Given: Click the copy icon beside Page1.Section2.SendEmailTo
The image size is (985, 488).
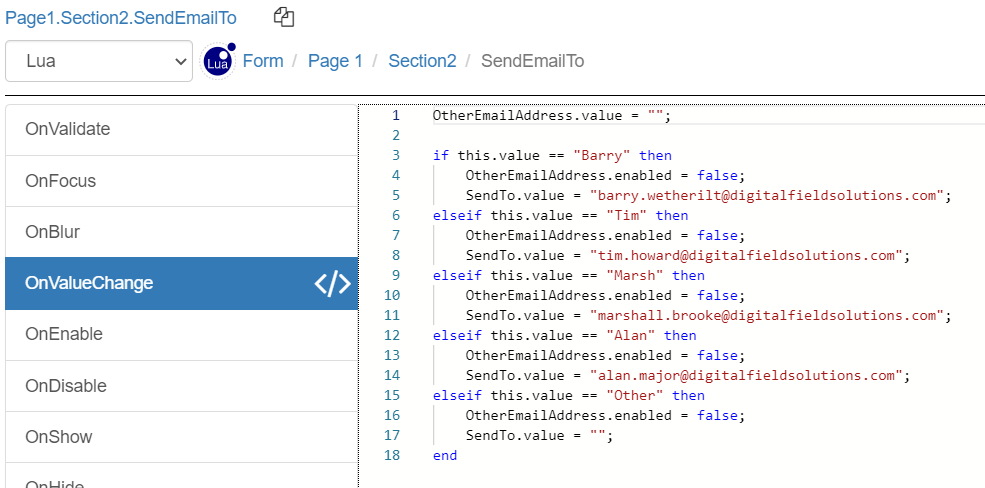Looking at the screenshot, I should (x=284, y=17).
